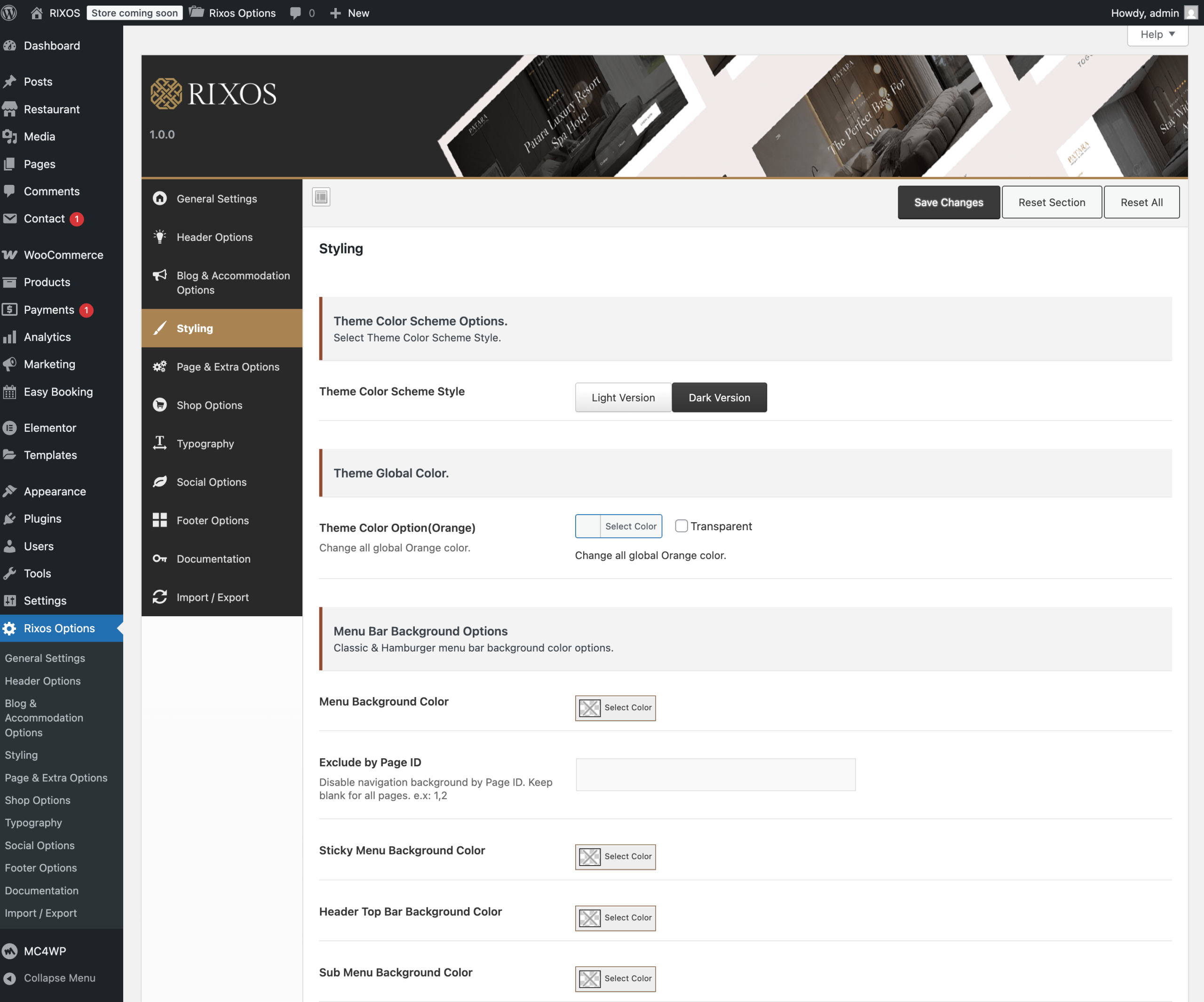The width and height of the screenshot is (1204, 1002).
Task: Focus the Exclude by Page ID field
Action: click(x=715, y=775)
